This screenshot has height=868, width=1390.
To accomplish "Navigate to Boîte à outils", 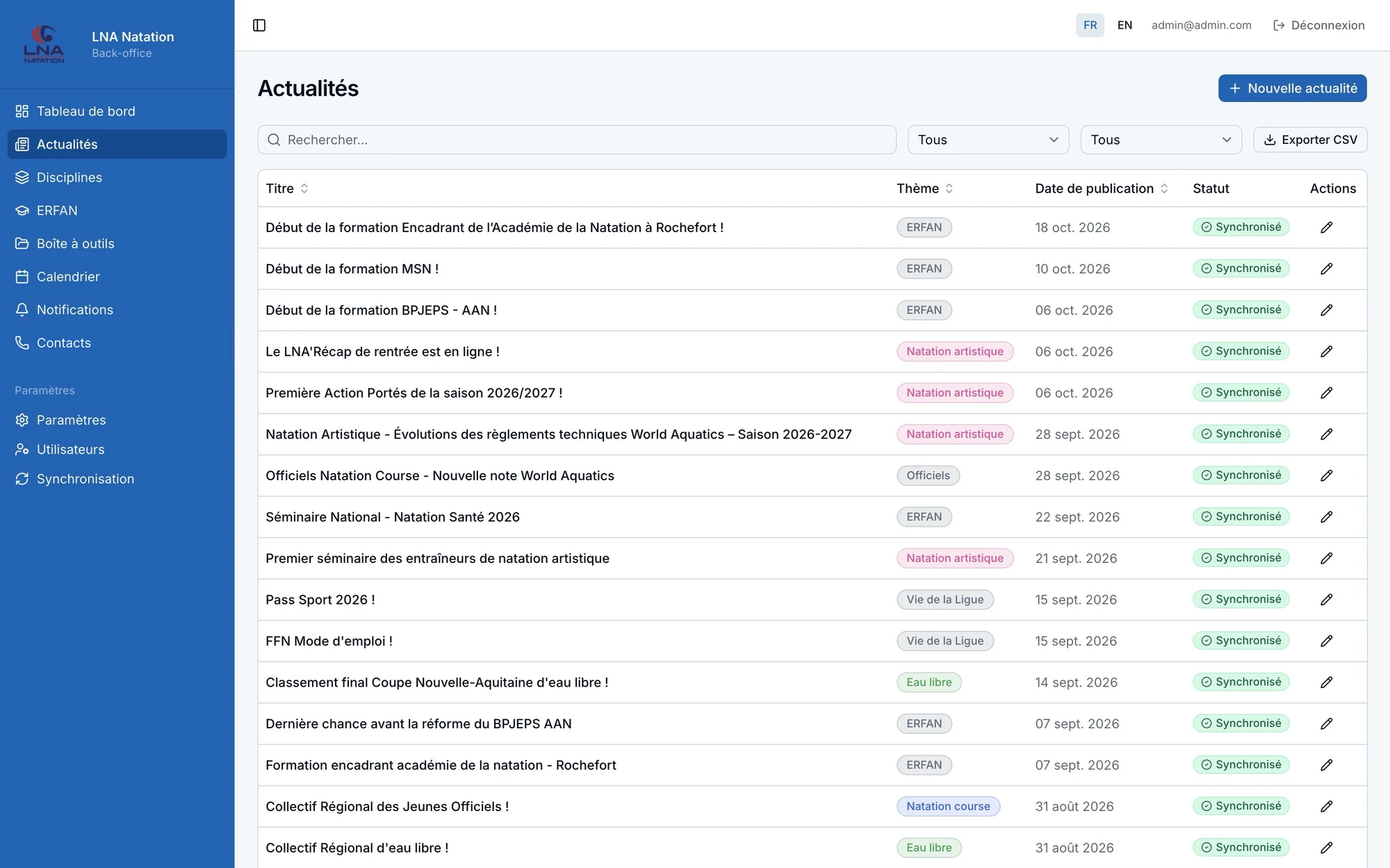I will (117, 243).
